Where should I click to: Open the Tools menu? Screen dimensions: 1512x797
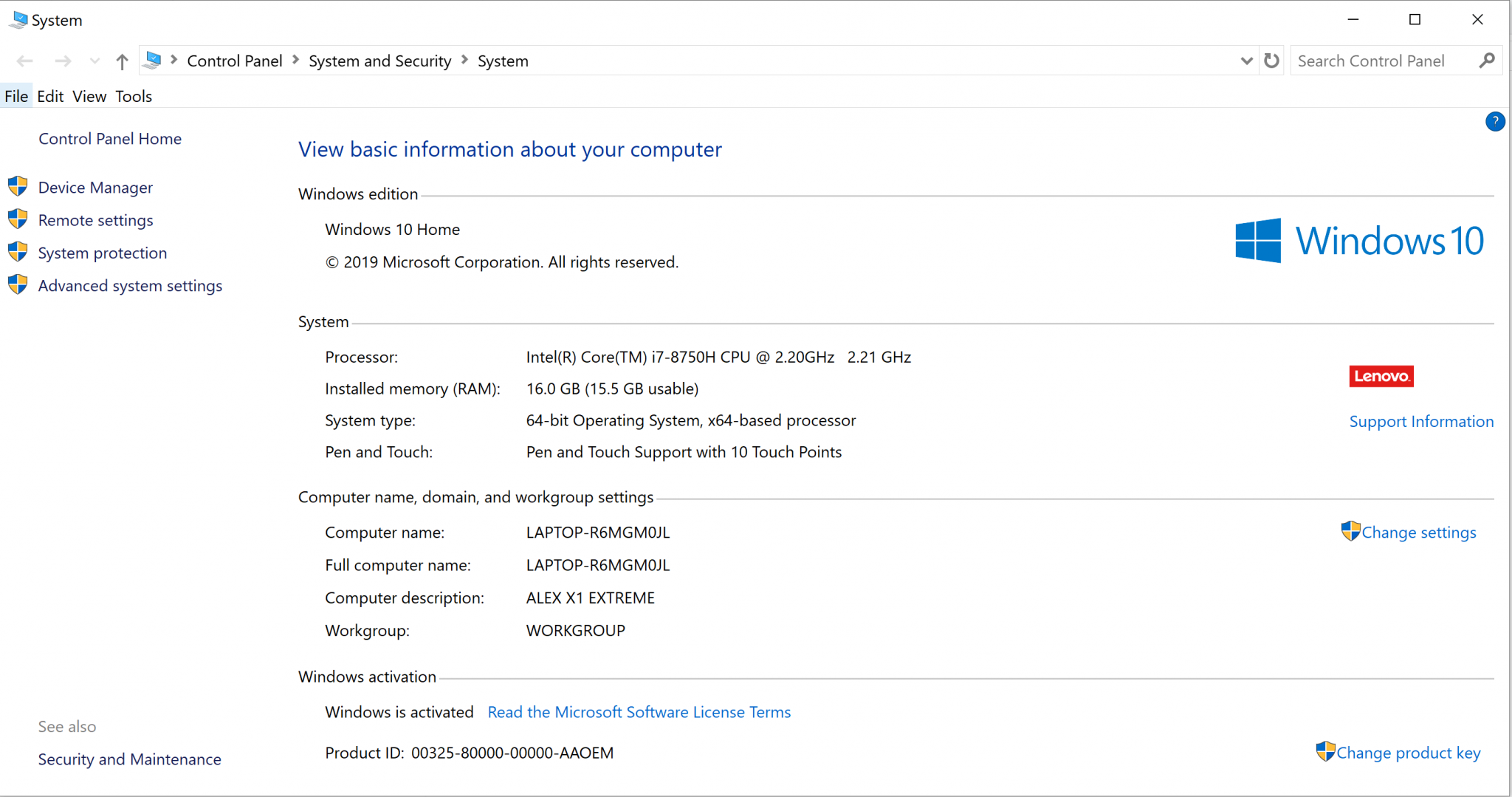tap(134, 96)
